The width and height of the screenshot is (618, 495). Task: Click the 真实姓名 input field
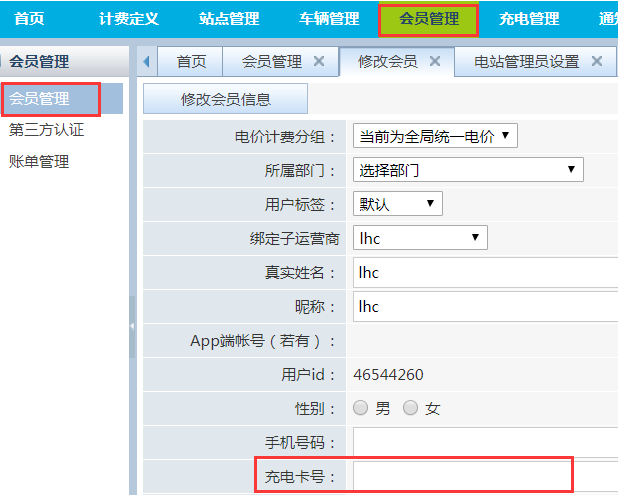[486, 272]
